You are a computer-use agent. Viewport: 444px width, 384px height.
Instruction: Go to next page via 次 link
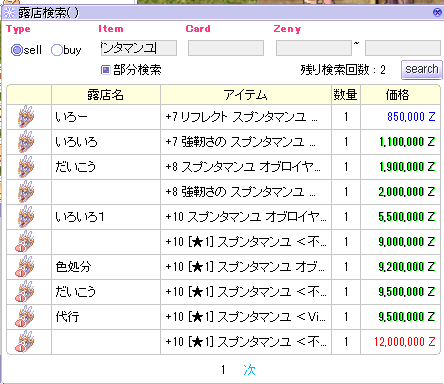click(x=249, y=370)
